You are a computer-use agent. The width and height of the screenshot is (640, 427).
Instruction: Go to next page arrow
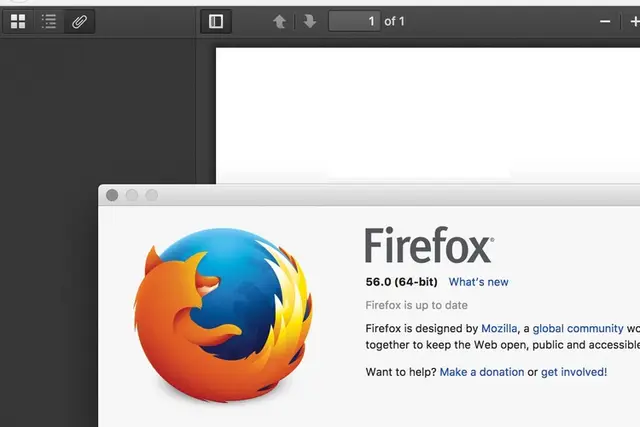tap(309, 21)
